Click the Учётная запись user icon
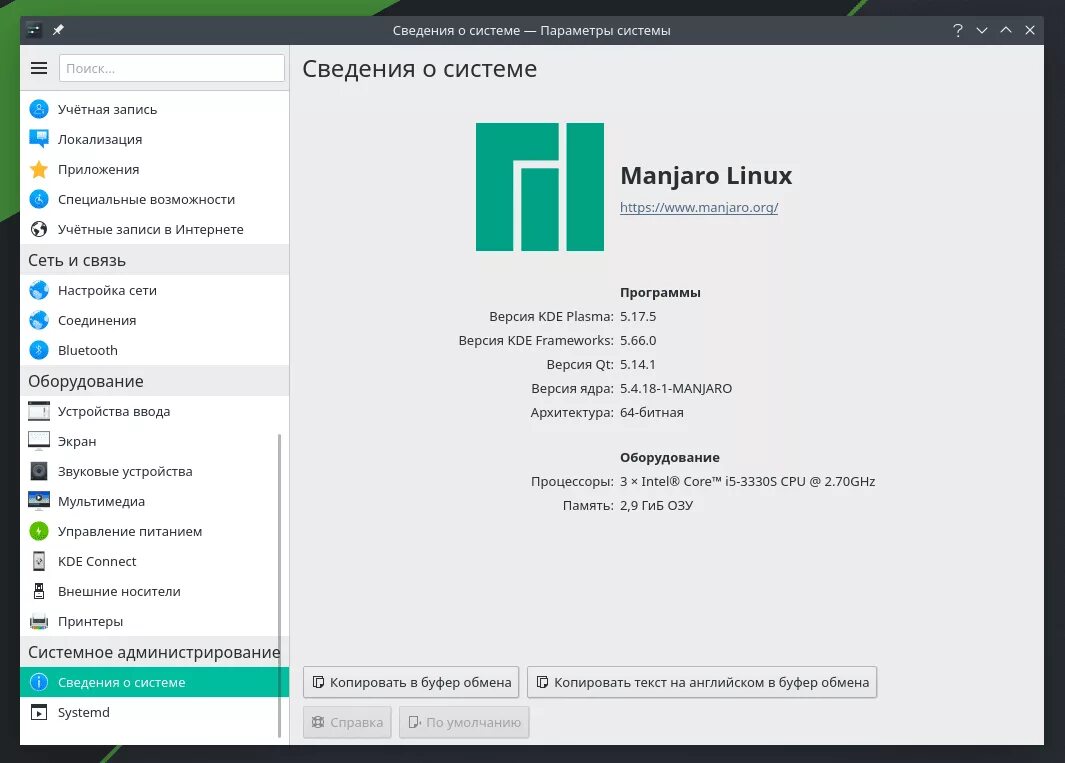The image size is (1065, 763). point(39,109)
